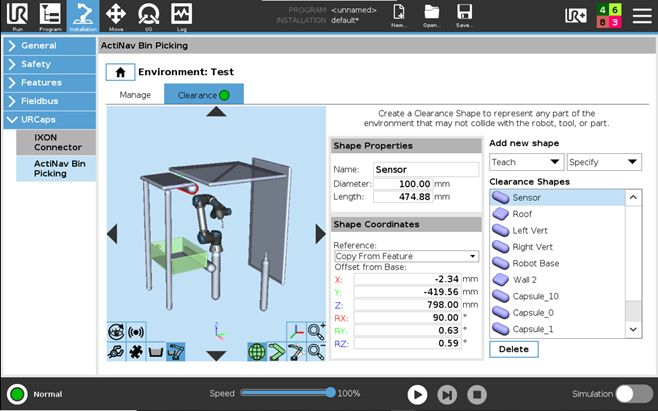Click the robot ghost motion icon

[x=296, y=351]
